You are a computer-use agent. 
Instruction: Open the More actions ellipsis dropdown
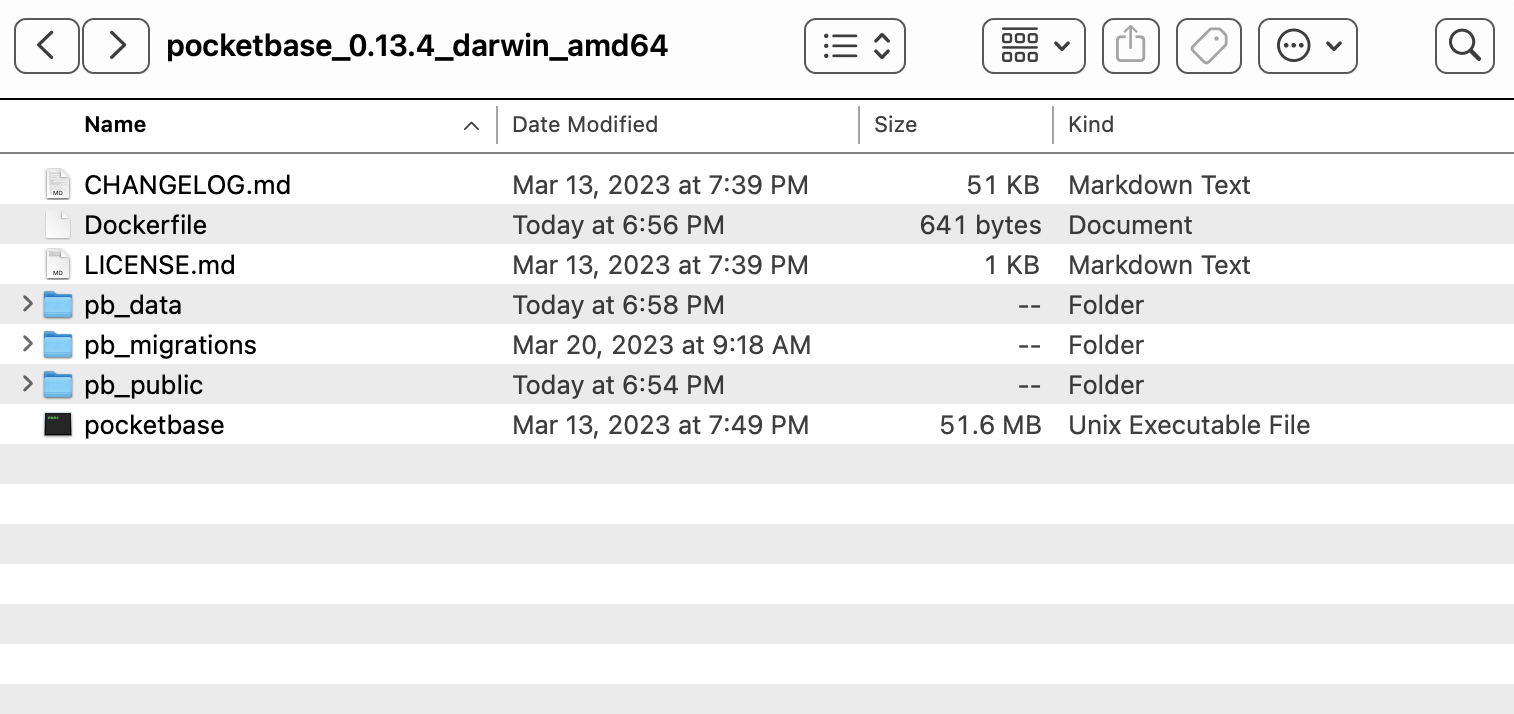tap(1307, 45)
